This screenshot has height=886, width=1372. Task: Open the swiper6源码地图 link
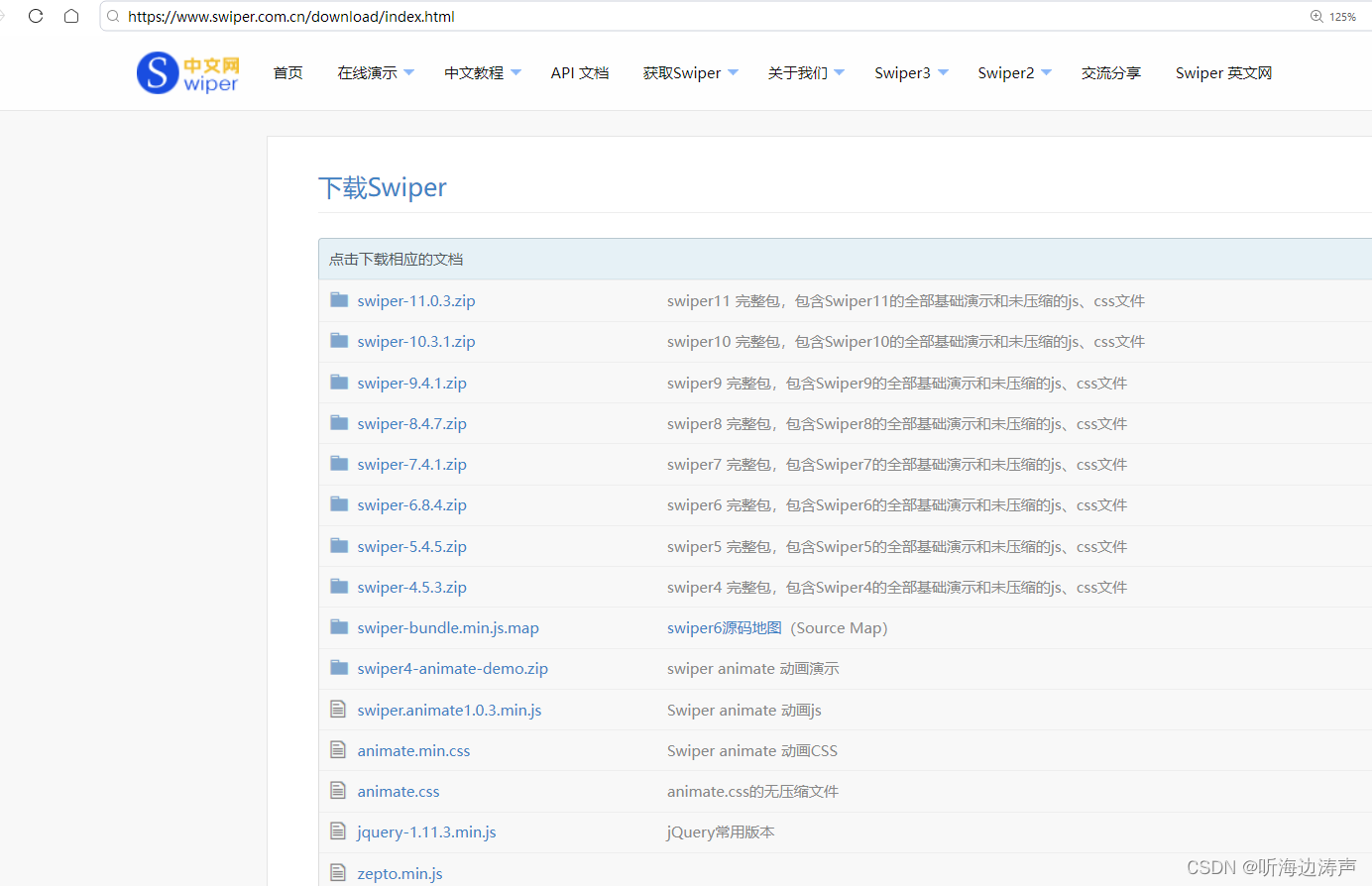point(725,627)
